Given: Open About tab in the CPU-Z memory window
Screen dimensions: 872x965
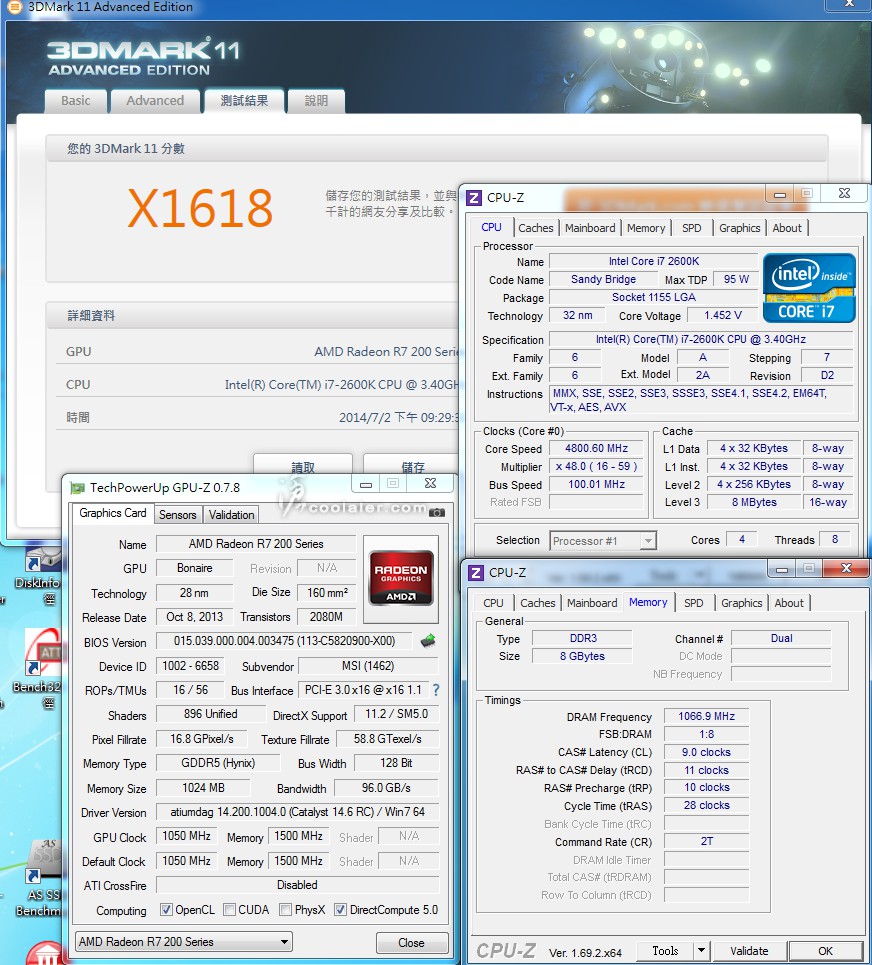Looking at the screenshot, I should (789, 603).
